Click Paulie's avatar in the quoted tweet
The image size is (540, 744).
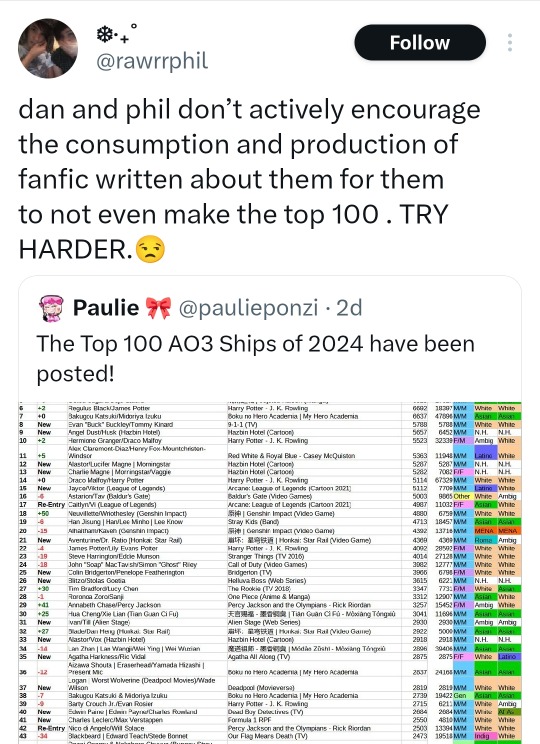[51, 308]
